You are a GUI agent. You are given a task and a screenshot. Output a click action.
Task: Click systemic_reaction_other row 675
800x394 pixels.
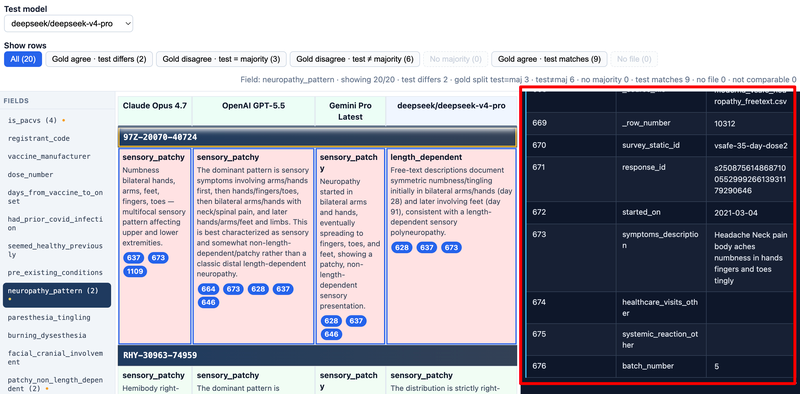661,339
